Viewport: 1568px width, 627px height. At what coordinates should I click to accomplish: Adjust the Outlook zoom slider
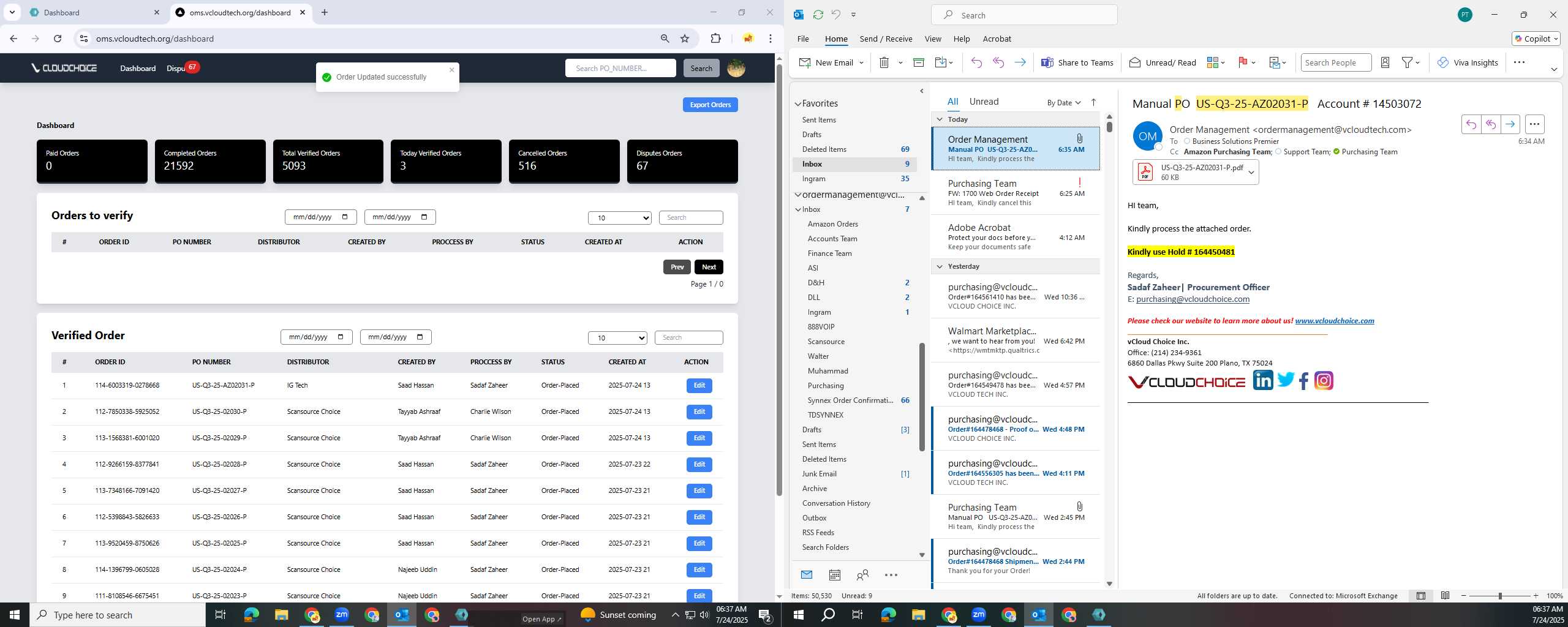(x=1500, y=596)
